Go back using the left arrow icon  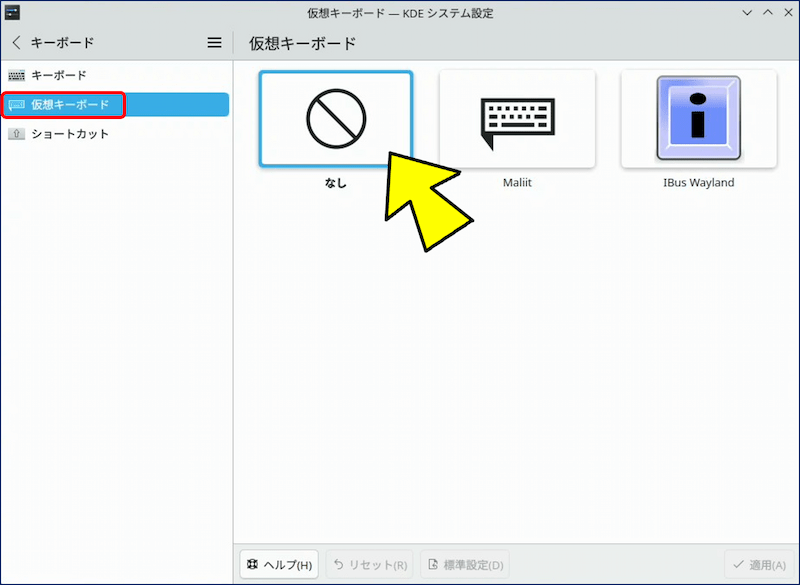coord(16,43)
